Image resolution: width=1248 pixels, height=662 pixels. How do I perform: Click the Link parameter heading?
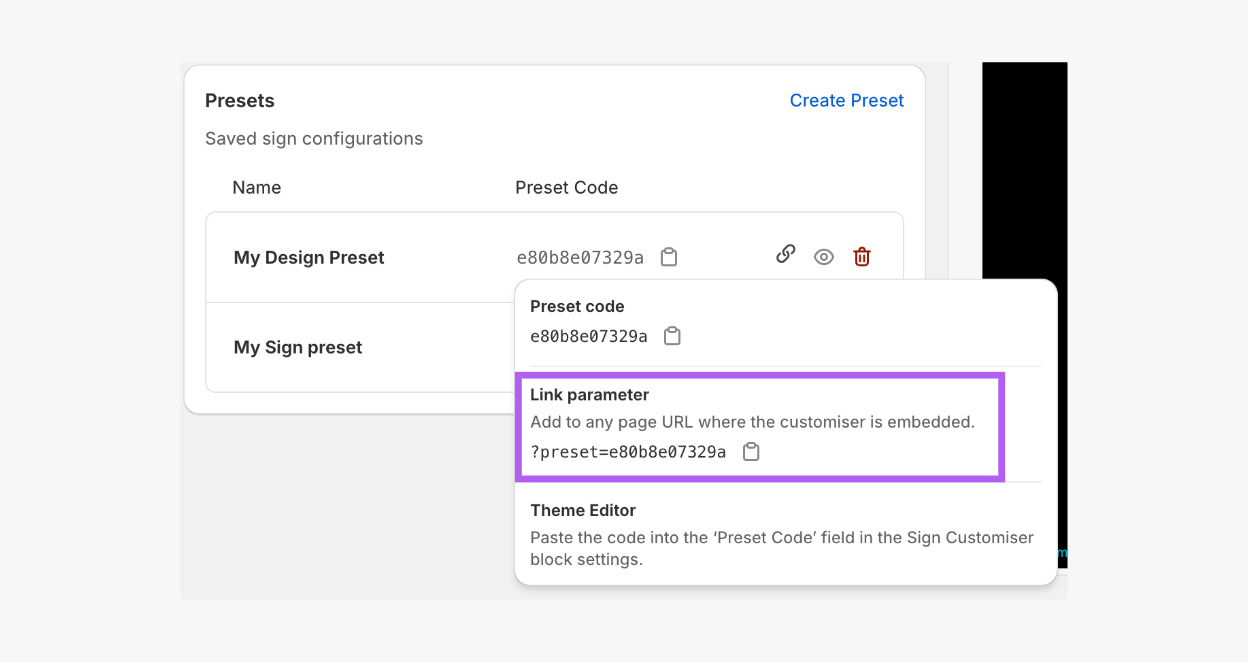[x=589, y=394]
